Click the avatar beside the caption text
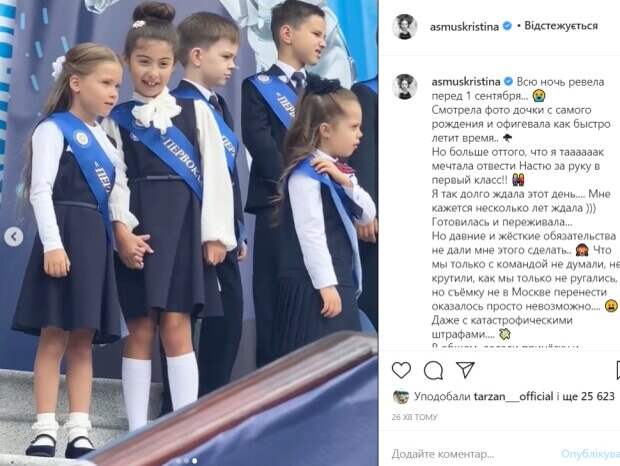 pos(405,86)
